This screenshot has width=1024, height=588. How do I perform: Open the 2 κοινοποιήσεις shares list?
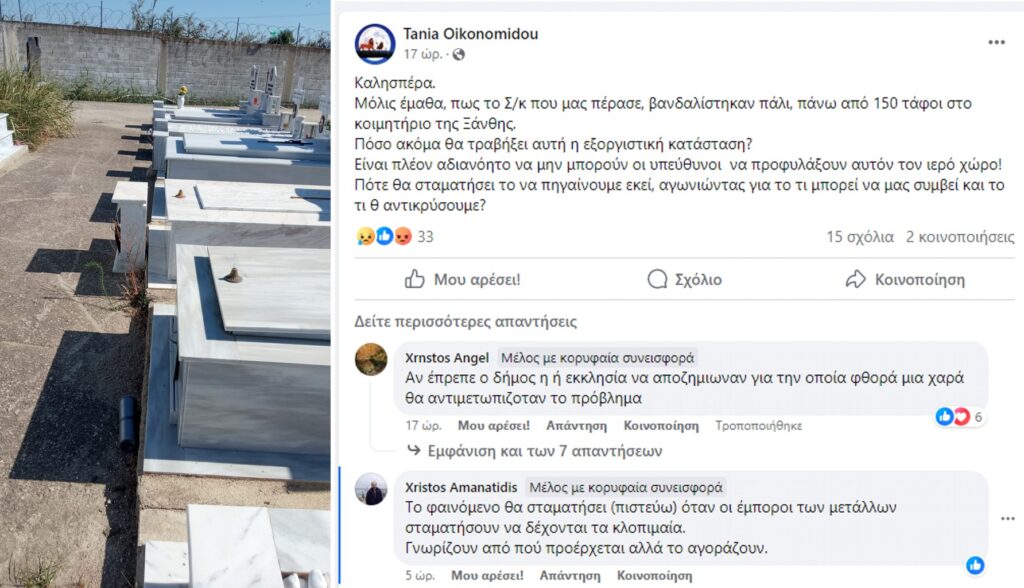(x=960, y=237)
